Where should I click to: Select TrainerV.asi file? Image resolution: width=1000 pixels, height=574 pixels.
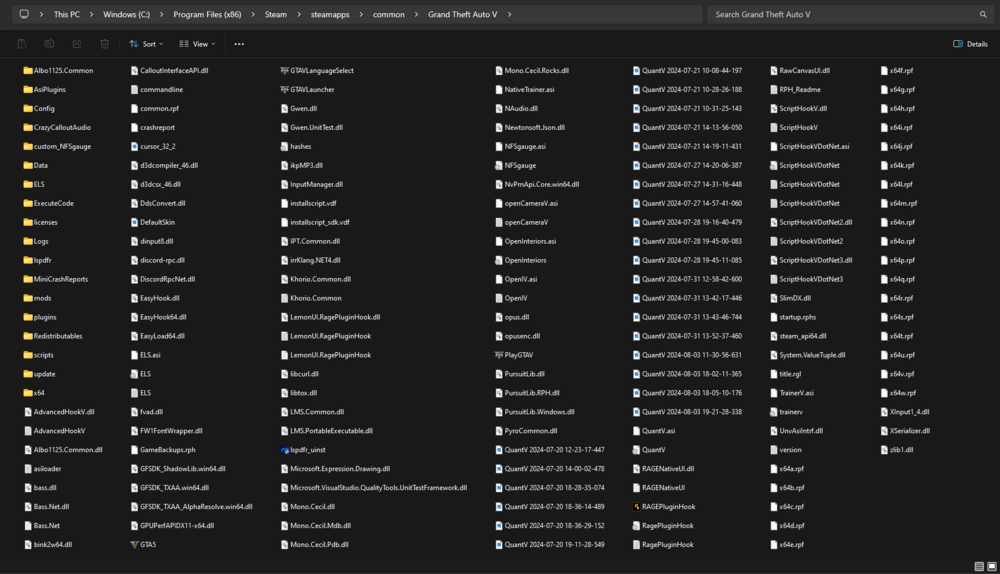coord(791,393)
